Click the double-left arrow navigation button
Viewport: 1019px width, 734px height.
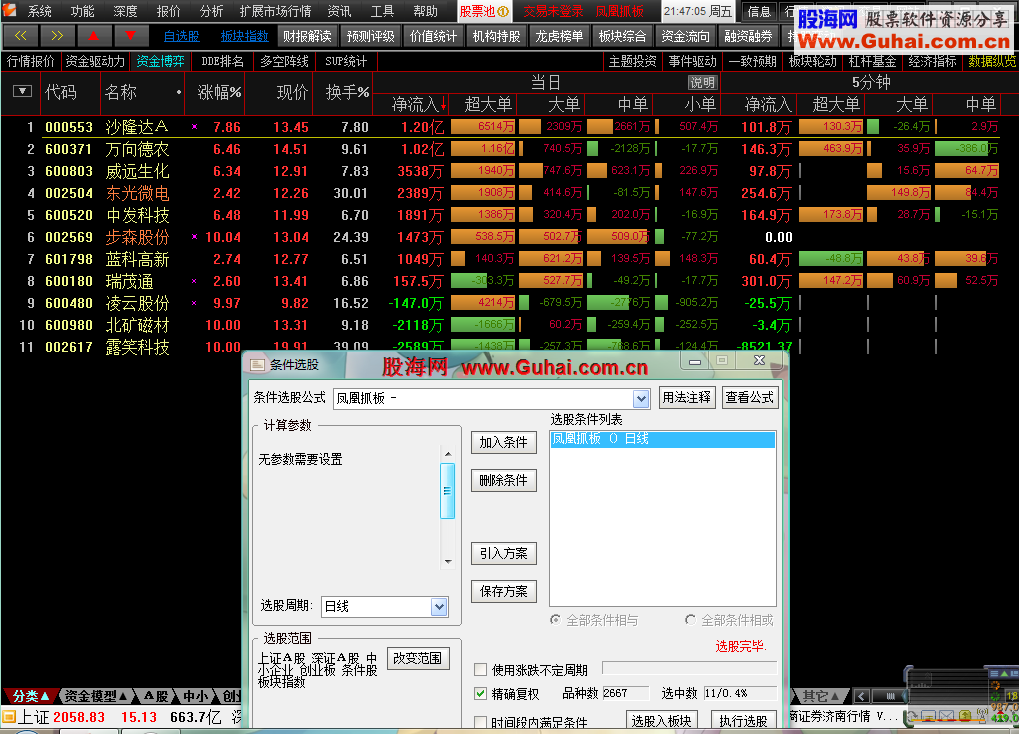tap(20, 36)
